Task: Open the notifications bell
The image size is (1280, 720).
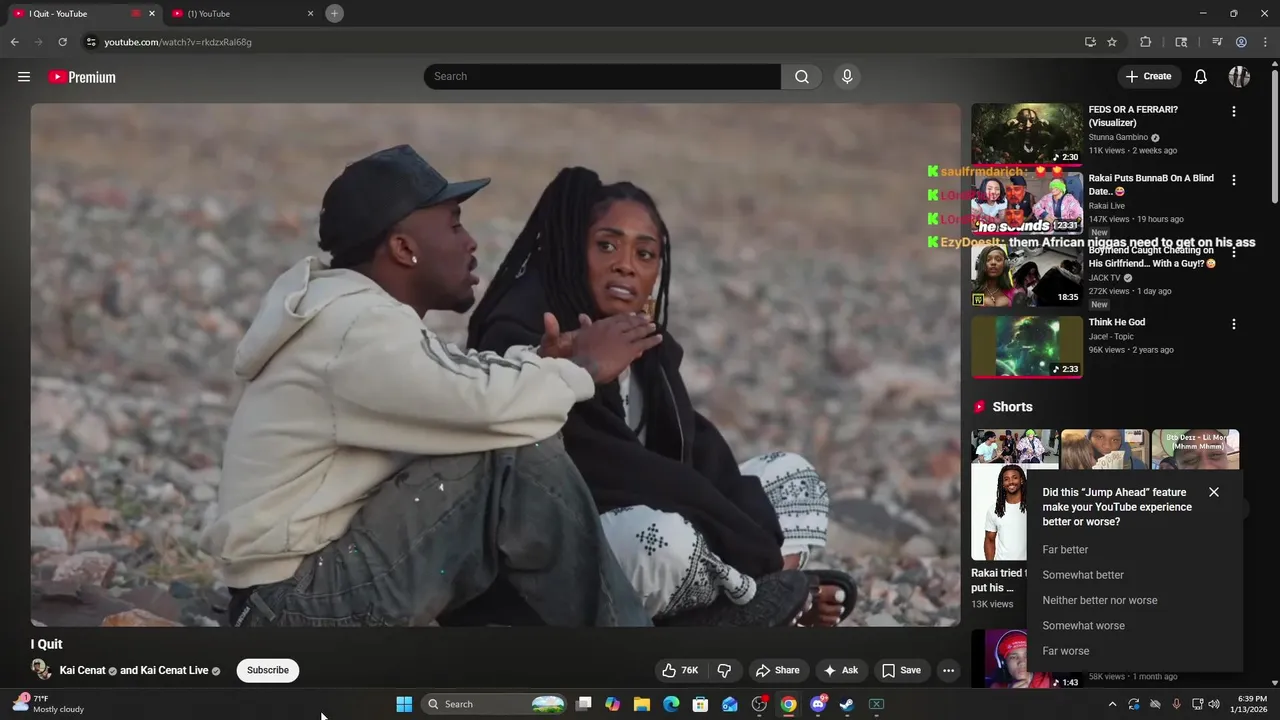Action: click(1201, 77)
